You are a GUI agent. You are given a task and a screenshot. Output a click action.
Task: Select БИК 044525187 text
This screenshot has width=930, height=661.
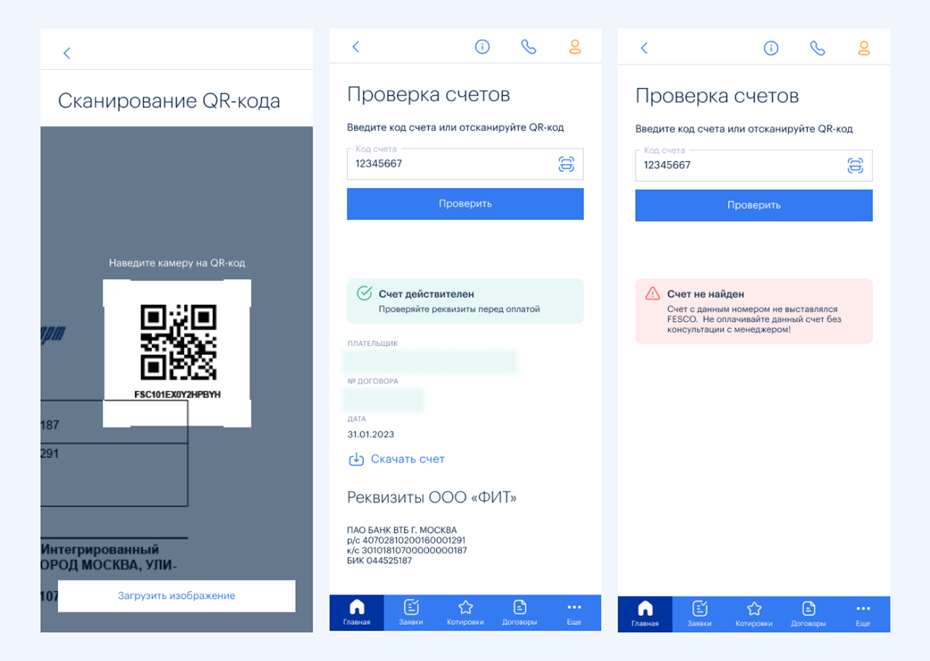379,561
